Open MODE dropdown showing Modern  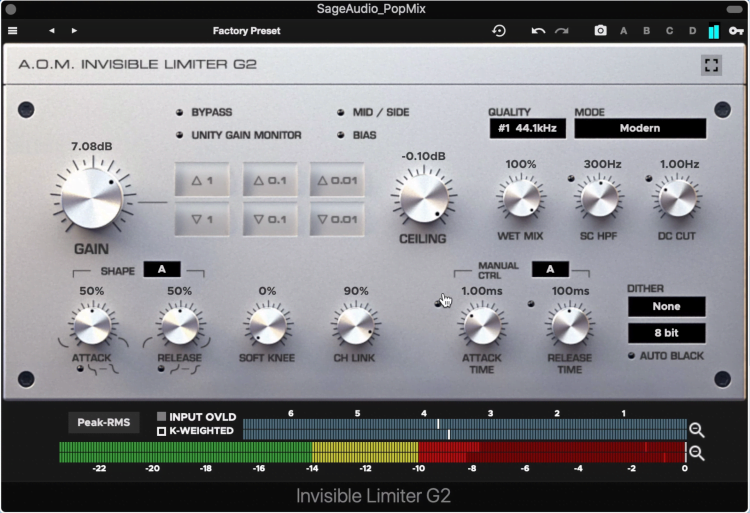click(x=640, y=128)
